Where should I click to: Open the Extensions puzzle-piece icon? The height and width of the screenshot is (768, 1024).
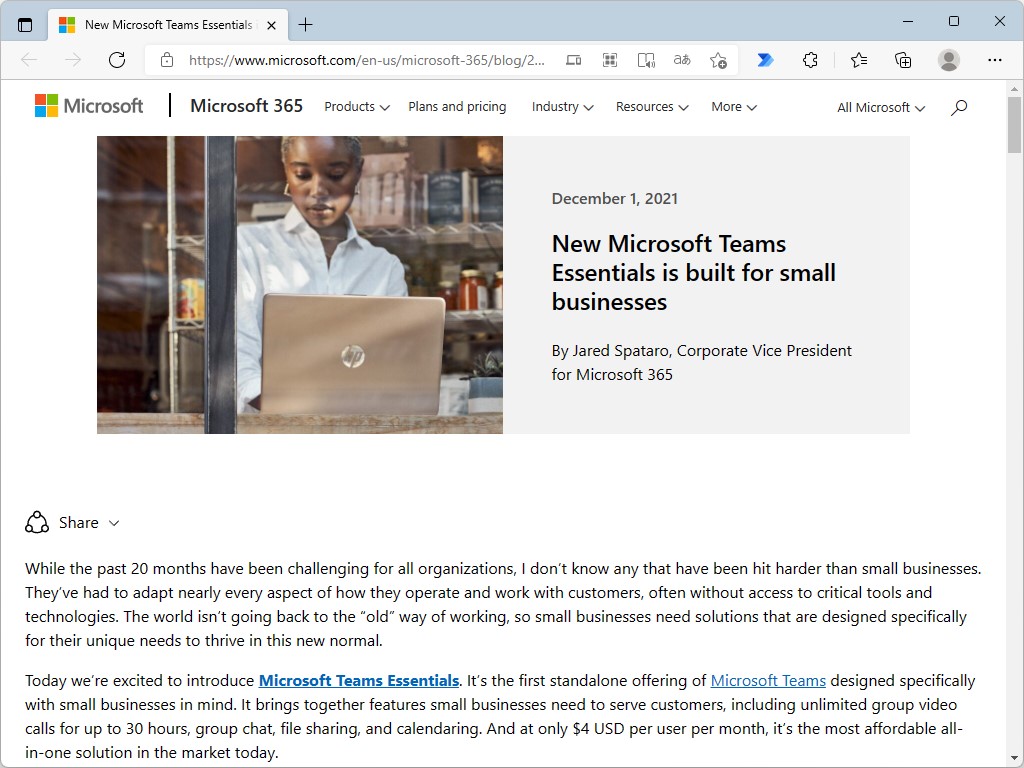(810, 60)
